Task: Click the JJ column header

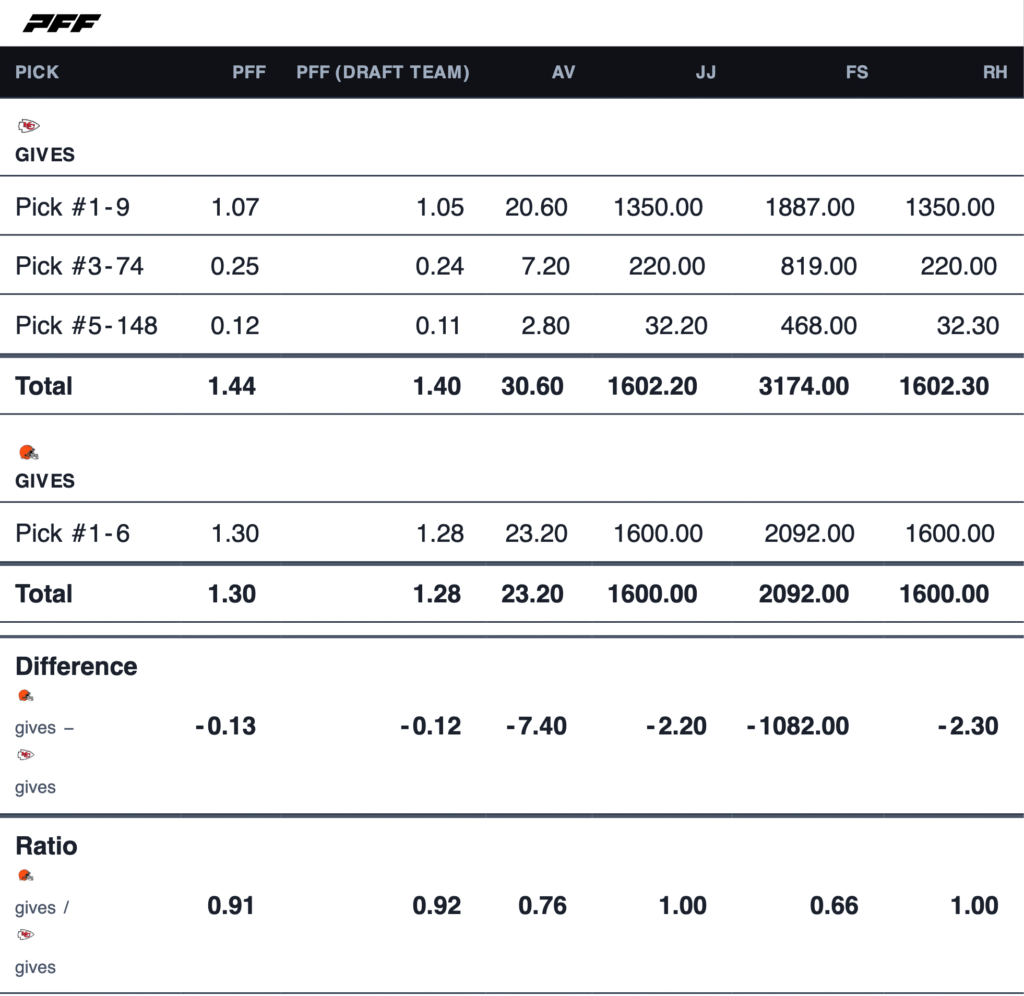Action: coord(705,72)
